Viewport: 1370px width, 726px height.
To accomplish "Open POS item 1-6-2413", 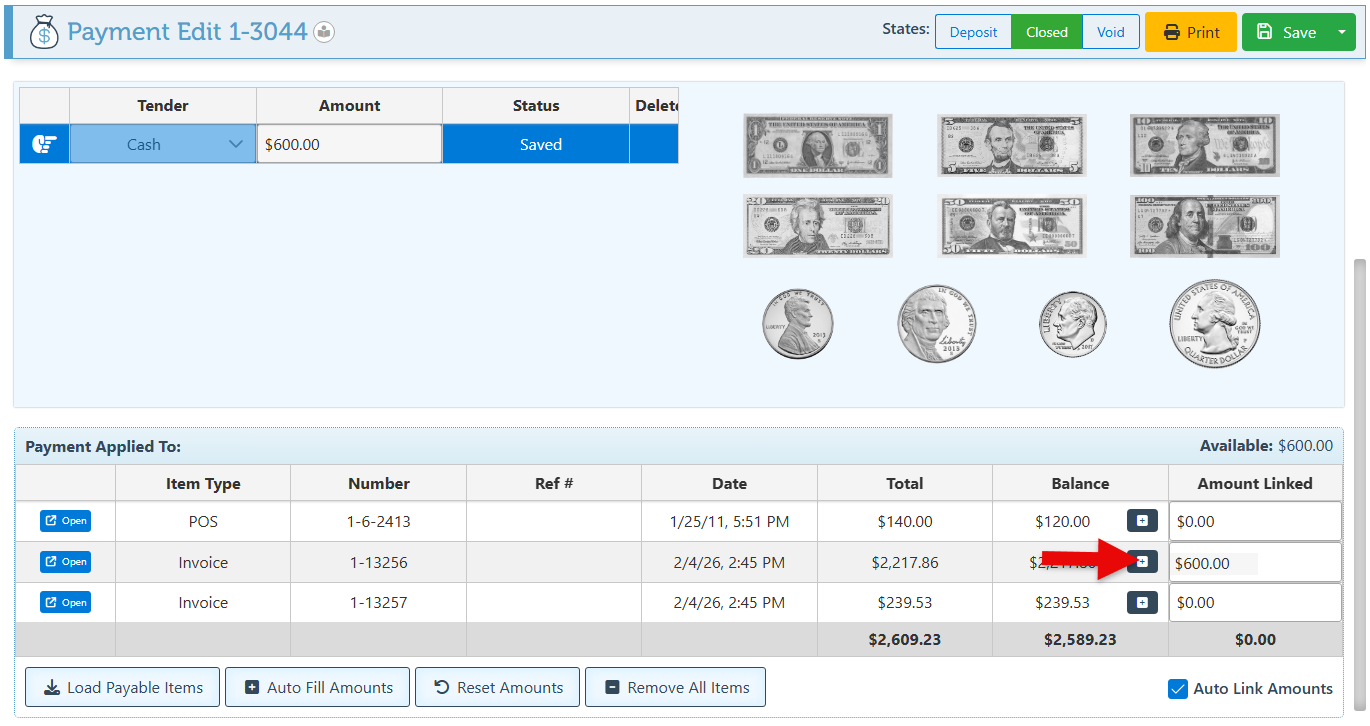I will click(x=65, y=521).
